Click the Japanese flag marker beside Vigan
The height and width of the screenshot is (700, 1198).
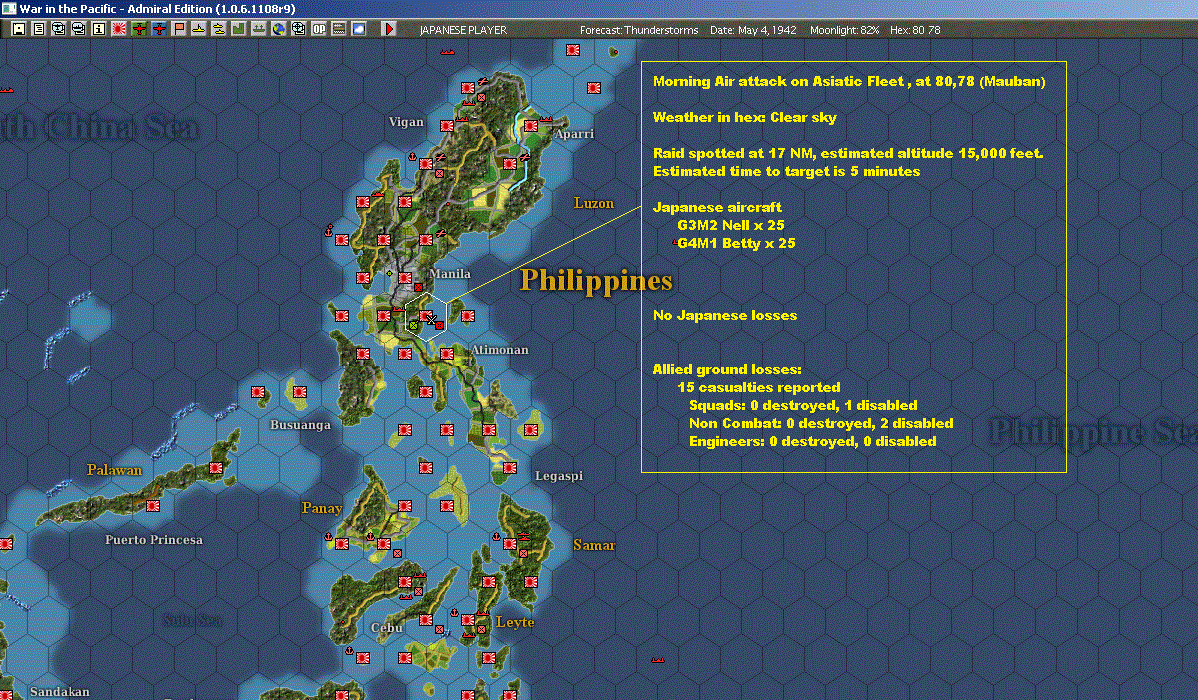(447, 125)
